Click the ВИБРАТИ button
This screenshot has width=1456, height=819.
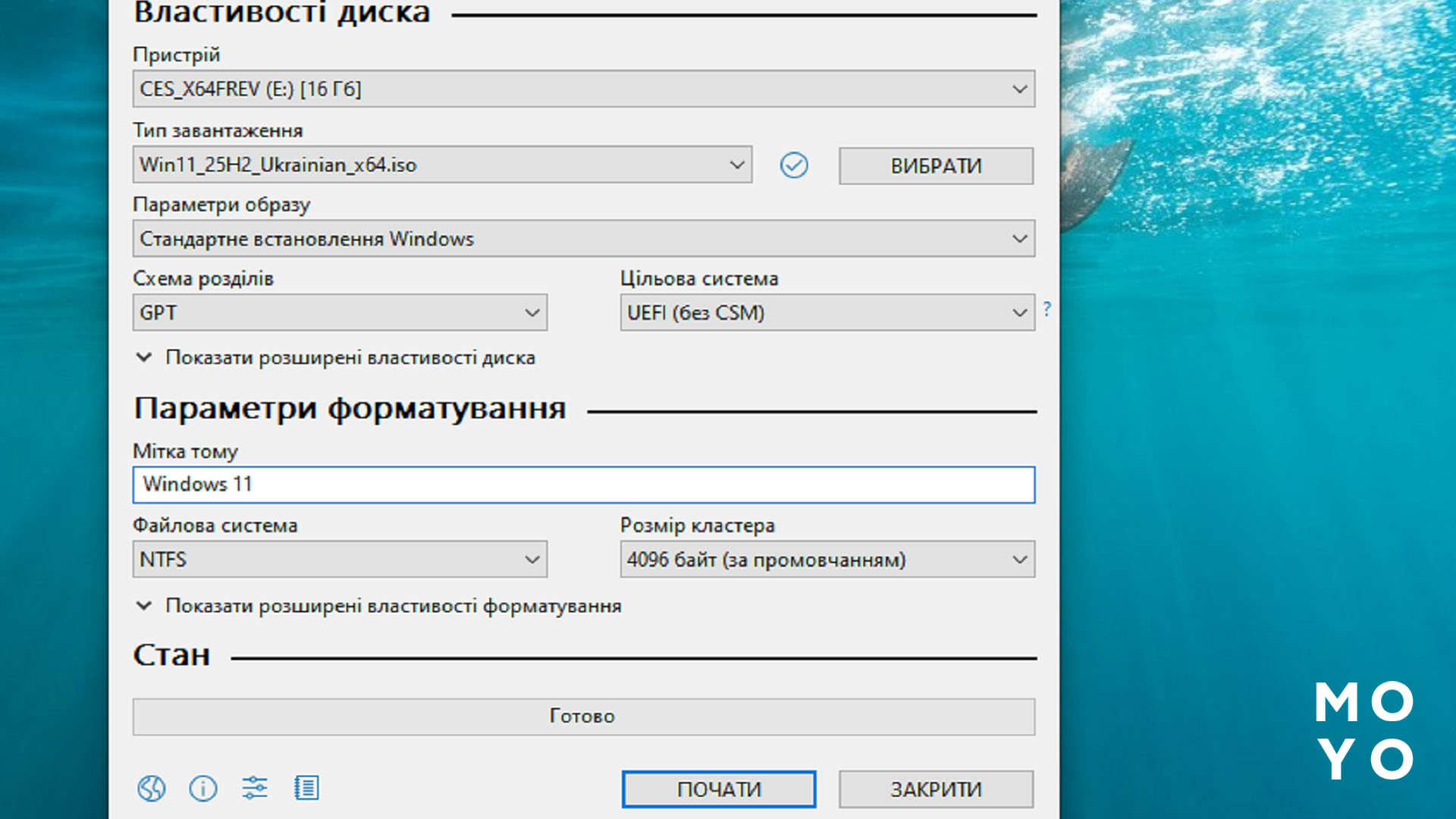coord(935,165)
